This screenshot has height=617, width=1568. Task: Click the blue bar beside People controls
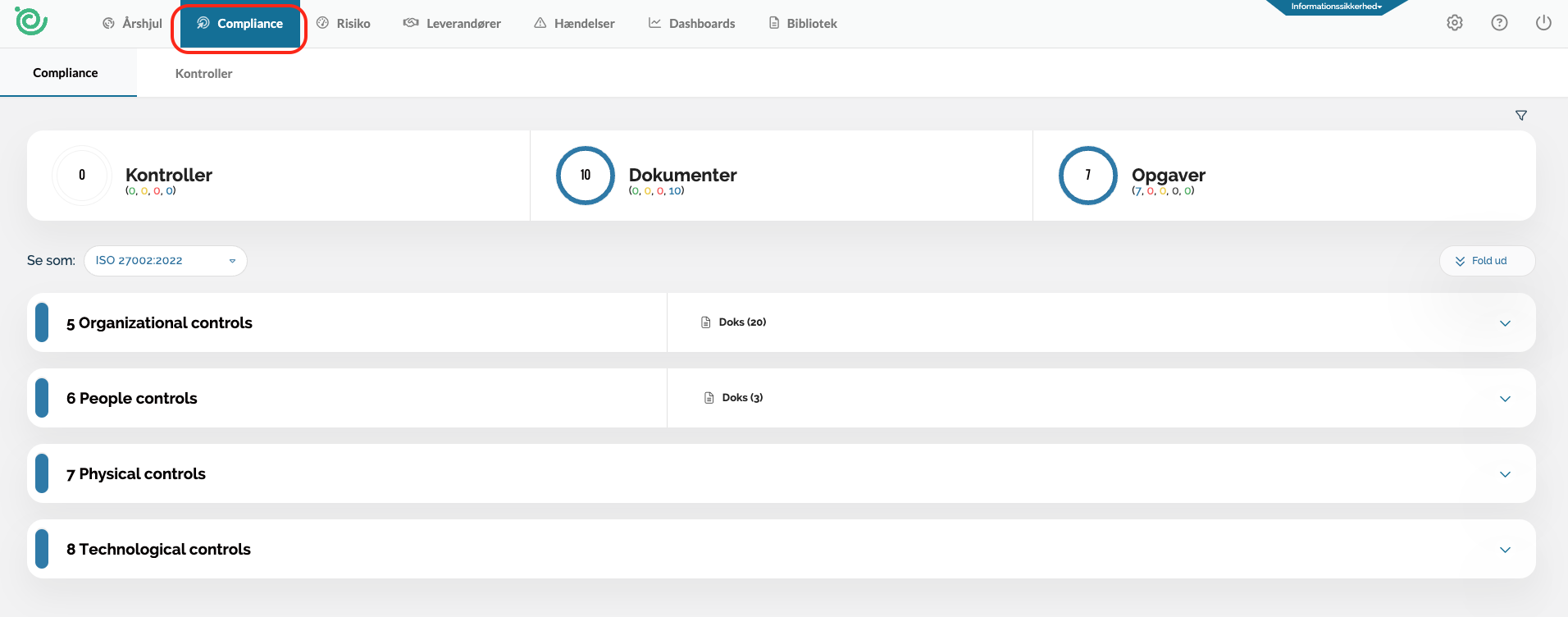[x=42, y=399]
